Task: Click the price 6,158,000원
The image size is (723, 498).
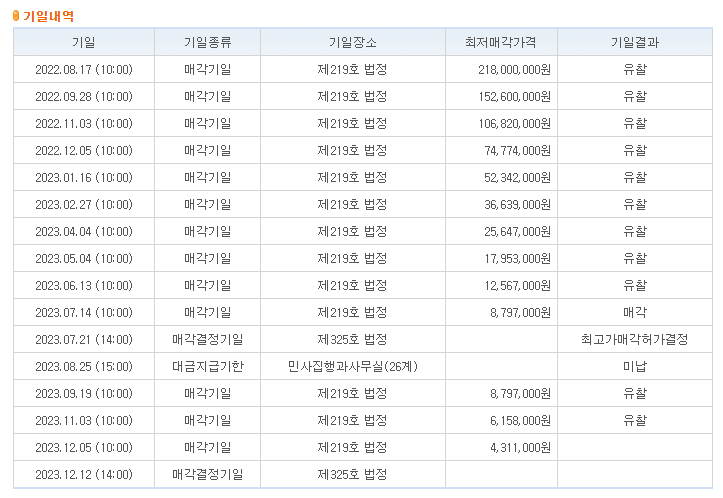Action: click(521, 421)
